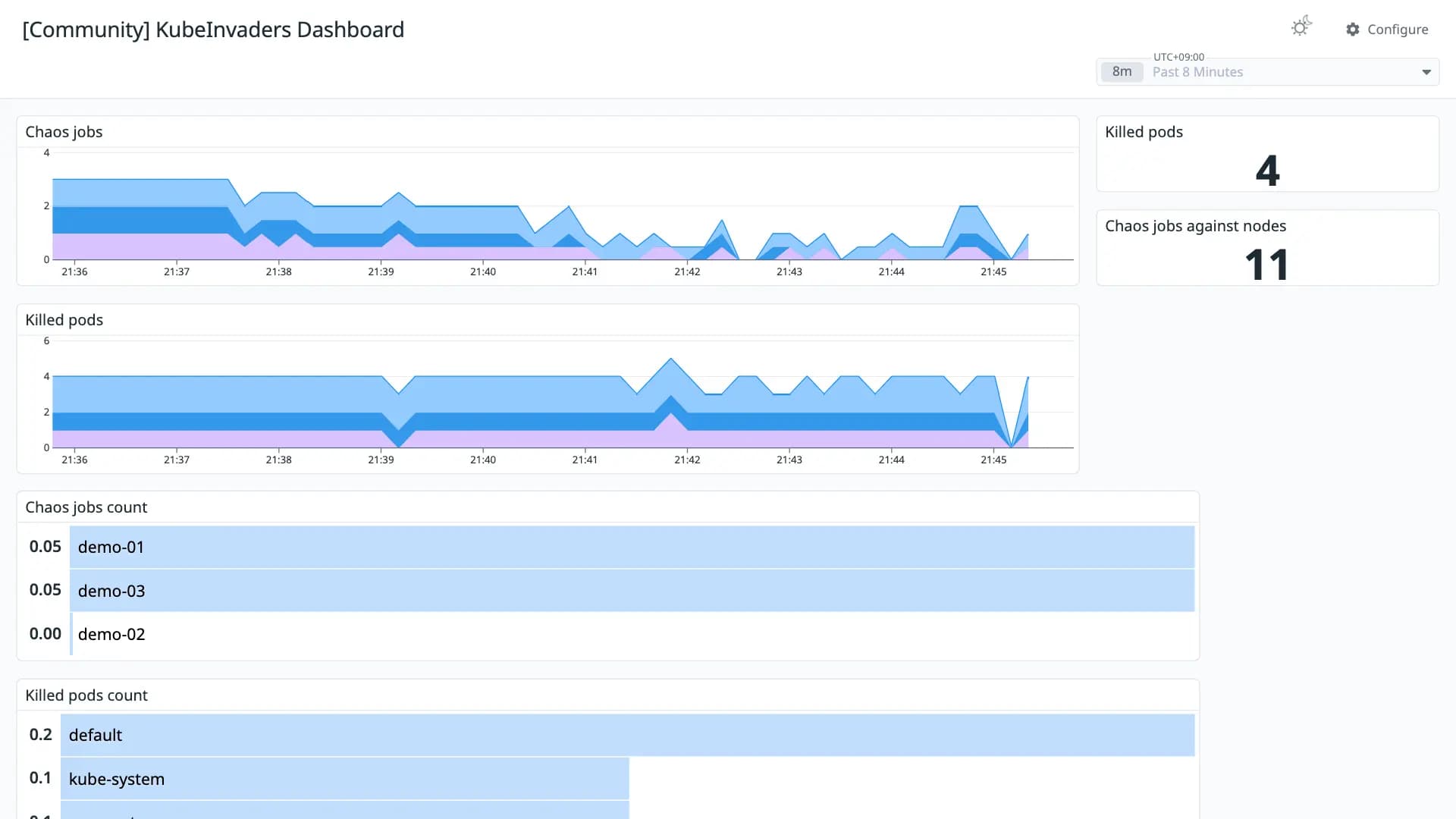The width and height of the screenshot is (1456, 819).
Task: Select the kube-system bar in Killed pods count
Action: pos(345,779)
